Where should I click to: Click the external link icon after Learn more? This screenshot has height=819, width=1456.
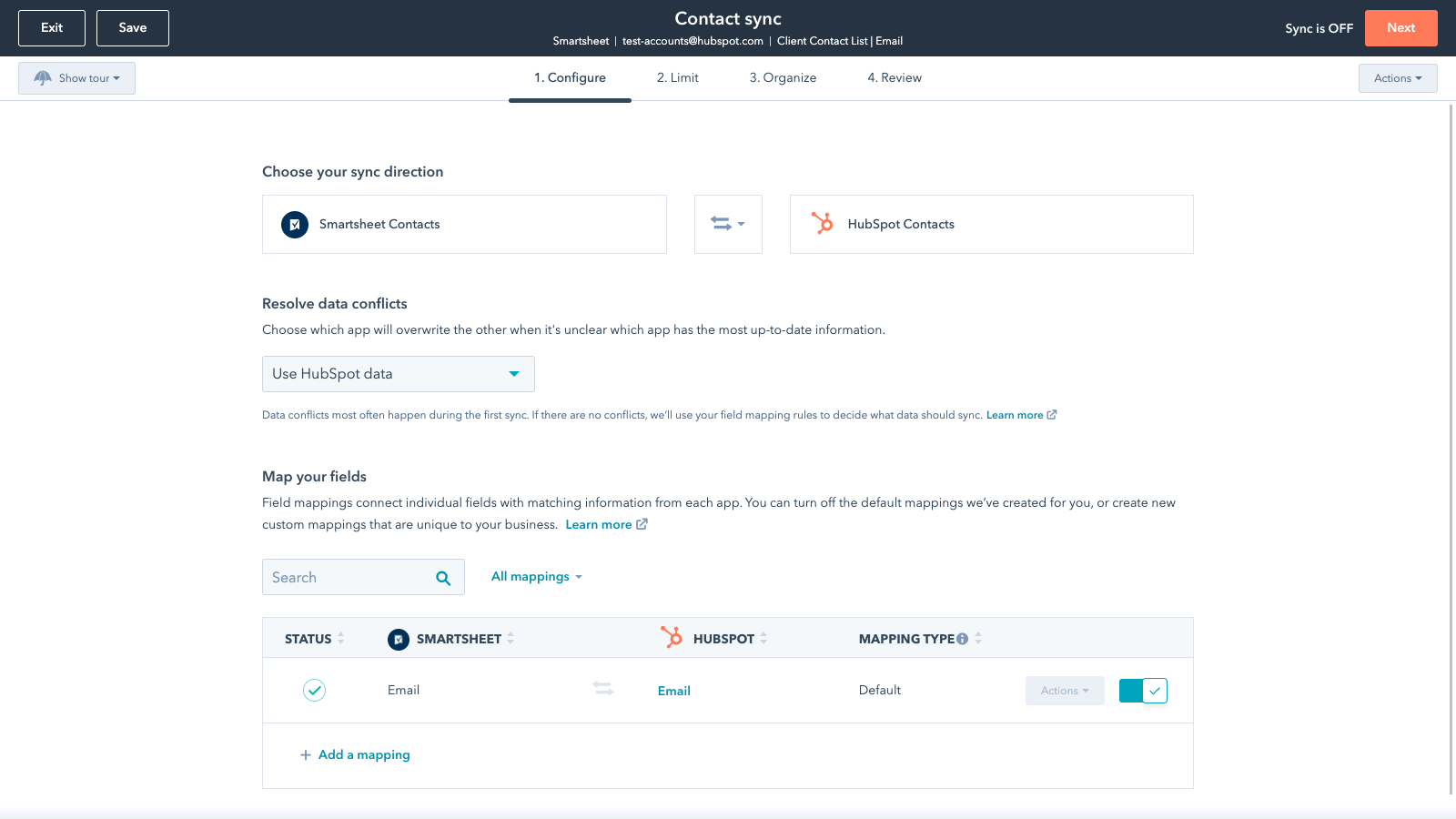coord(642,524)
